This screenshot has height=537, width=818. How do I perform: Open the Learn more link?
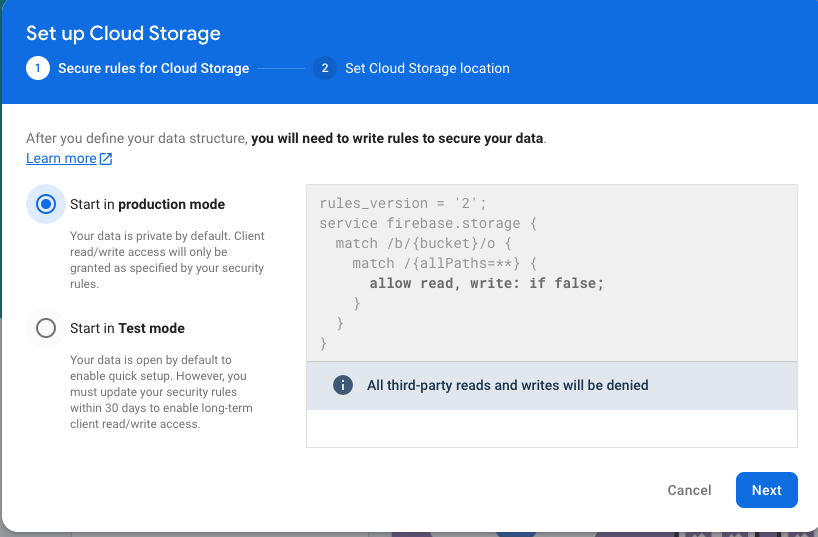coord(61,159)
